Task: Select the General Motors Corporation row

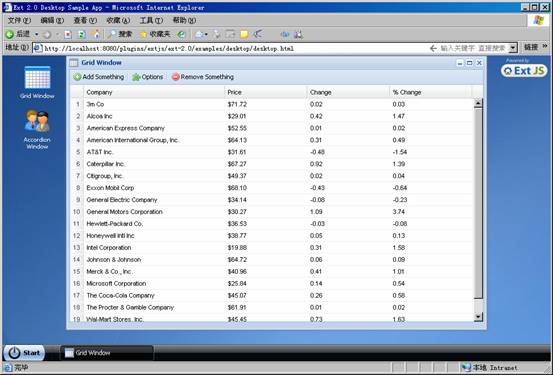Action: (272, 212)
